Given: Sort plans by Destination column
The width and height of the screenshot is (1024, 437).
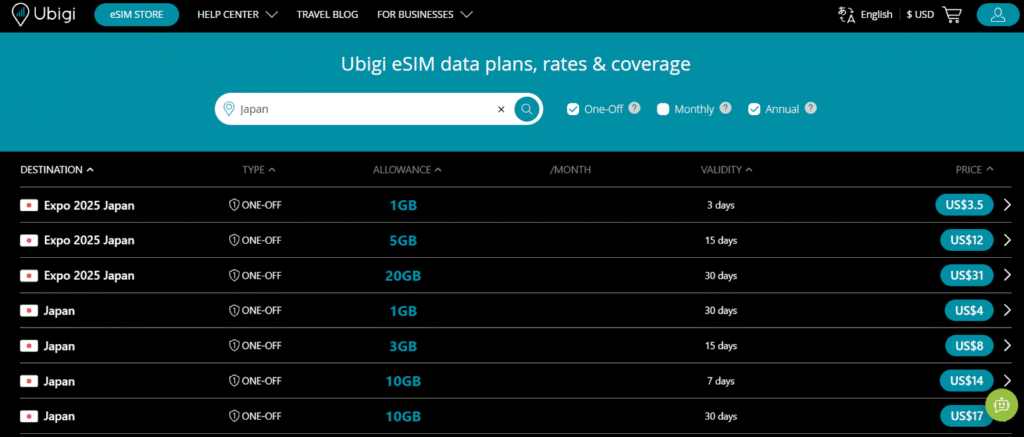Looking at the screenshot, I should (x=57, y=170).
